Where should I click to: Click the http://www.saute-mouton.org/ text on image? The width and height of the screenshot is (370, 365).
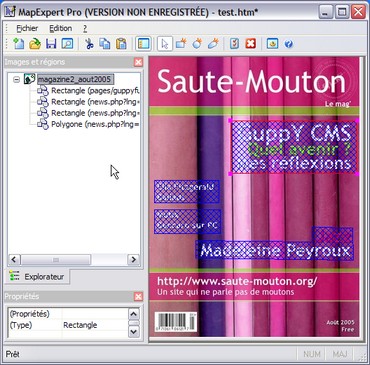coord(237,281)
